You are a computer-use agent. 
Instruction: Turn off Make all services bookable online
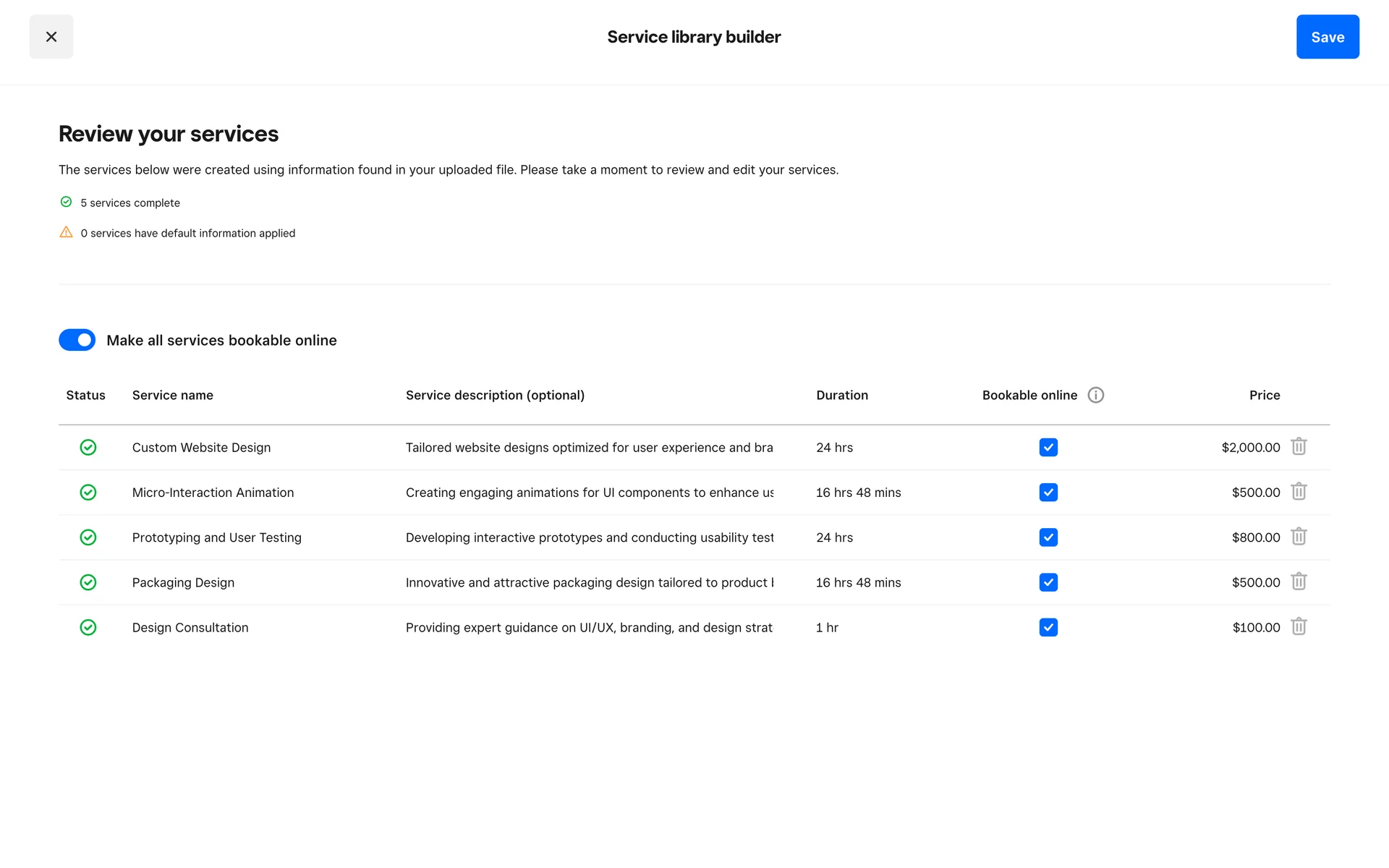point(77,340)
